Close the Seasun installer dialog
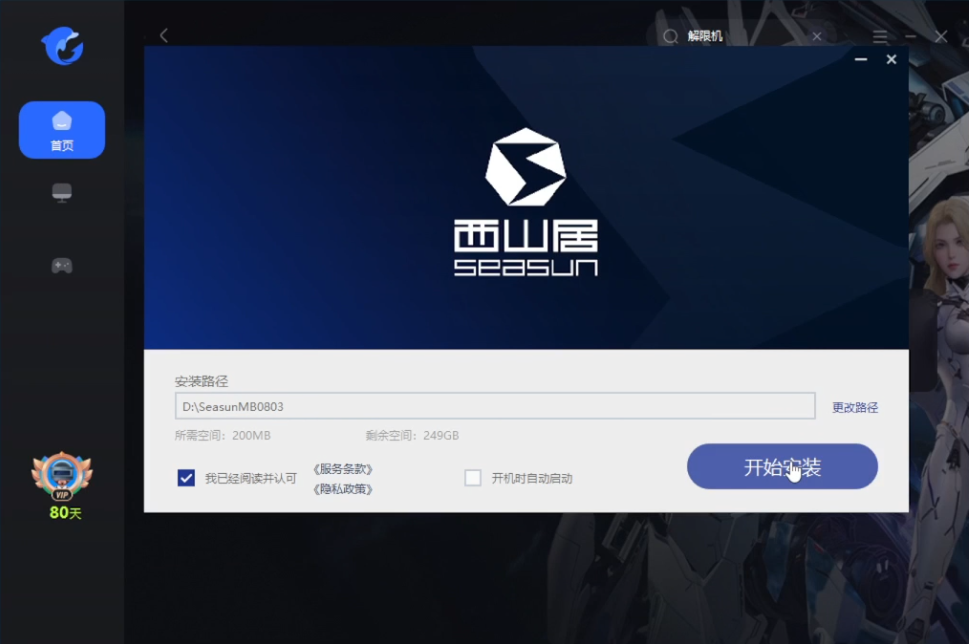This screenshot has width=969, height=644. pyautogui.click(x=891, y=60)
